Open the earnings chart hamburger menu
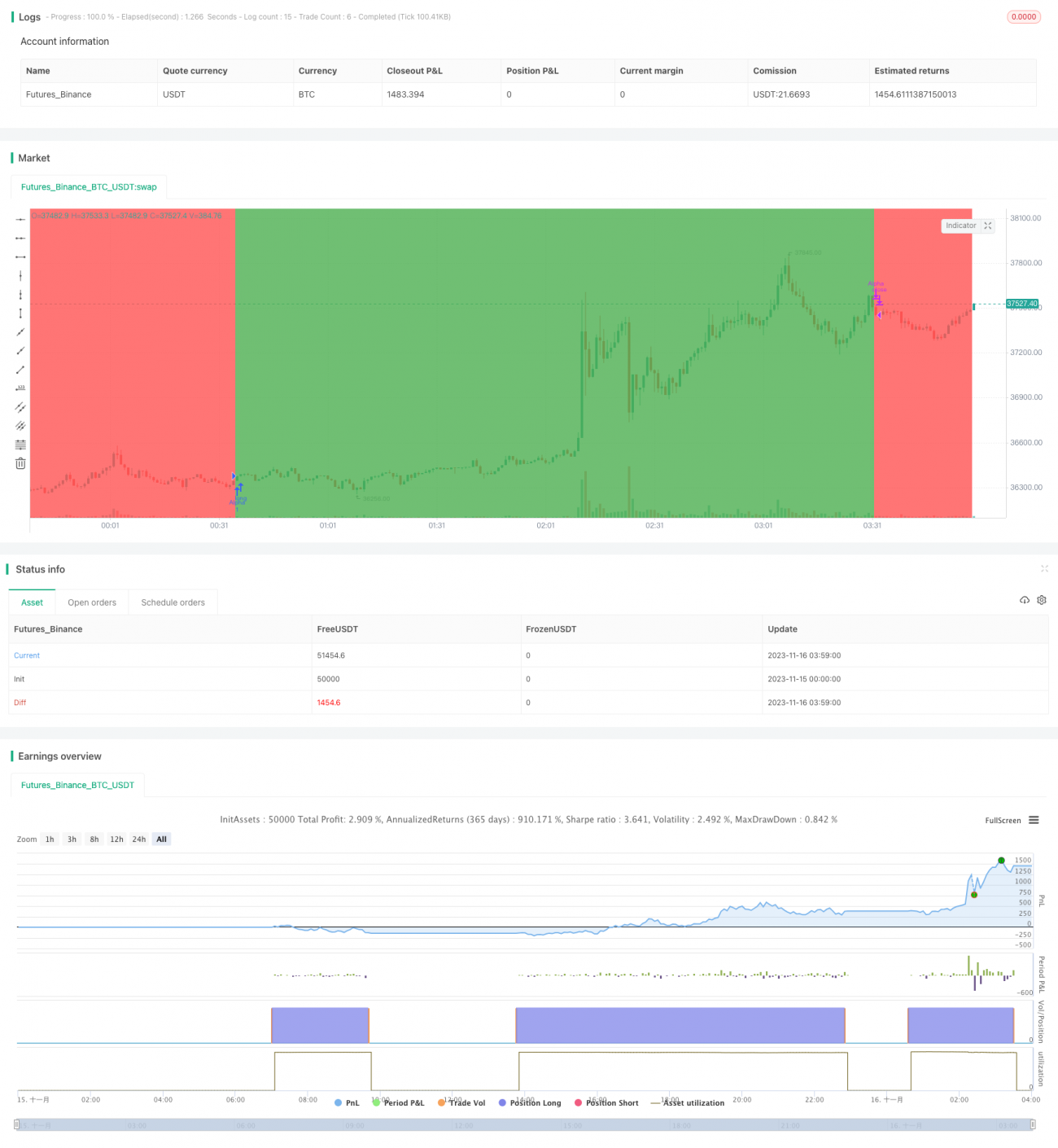The image size is (1058, 1148). click(x=1034, y=820)
